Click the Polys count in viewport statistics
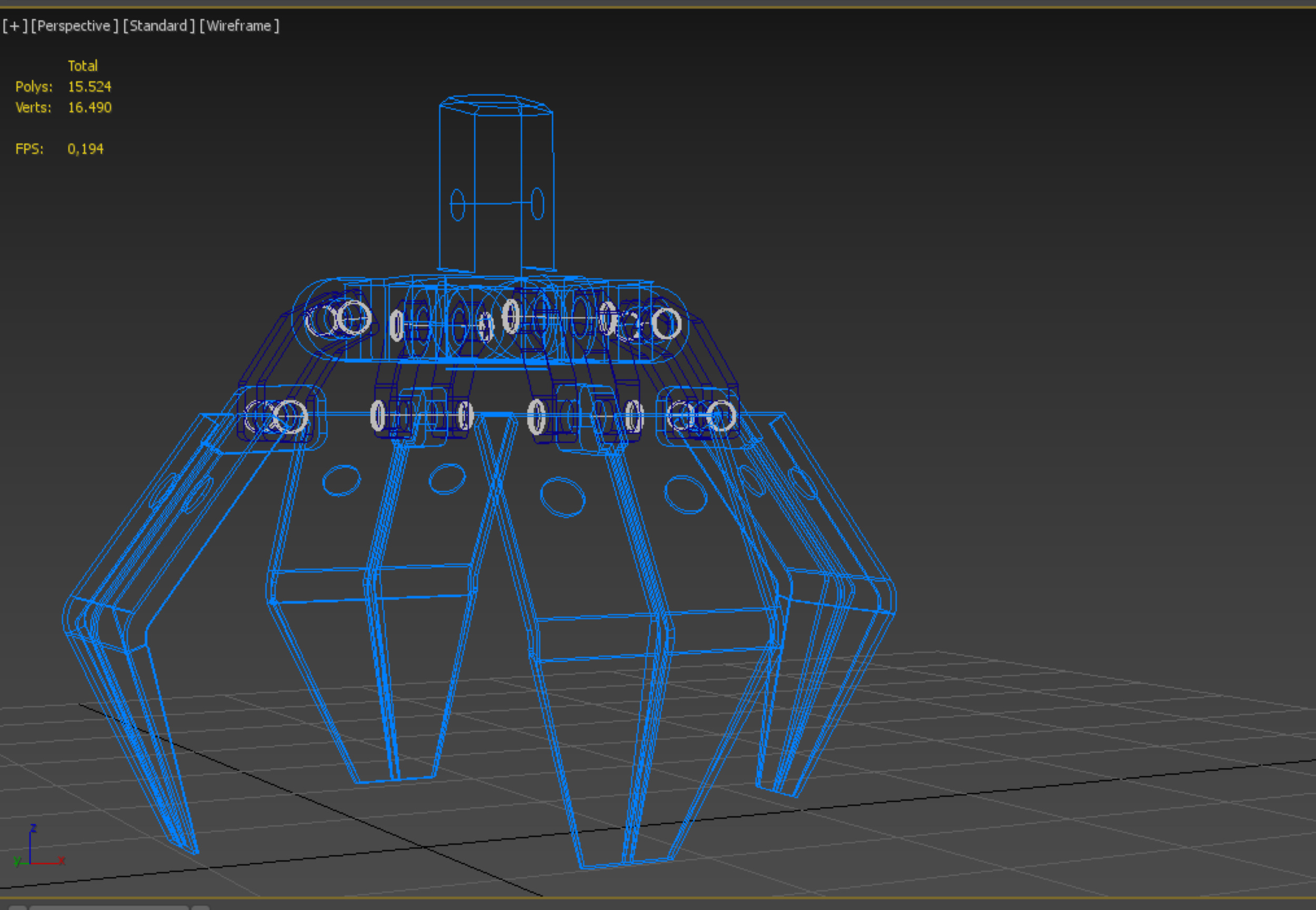Viewport: 1316px width, 910px height. pyautogui.click(x=89, y=87)
